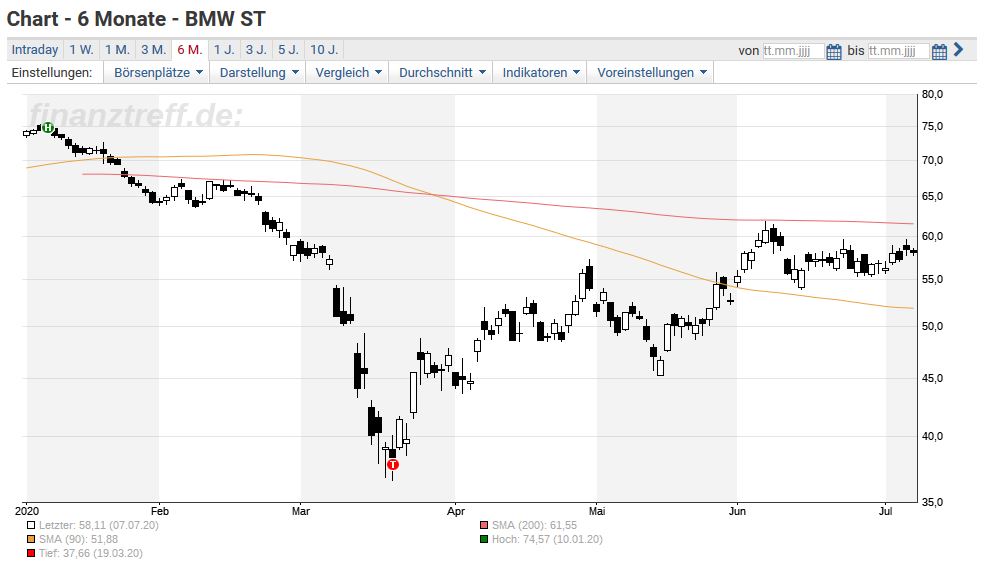This screenshot has width=990, height=569.
Task: Select the 10 J. time range tab
Action: point(324,50)
